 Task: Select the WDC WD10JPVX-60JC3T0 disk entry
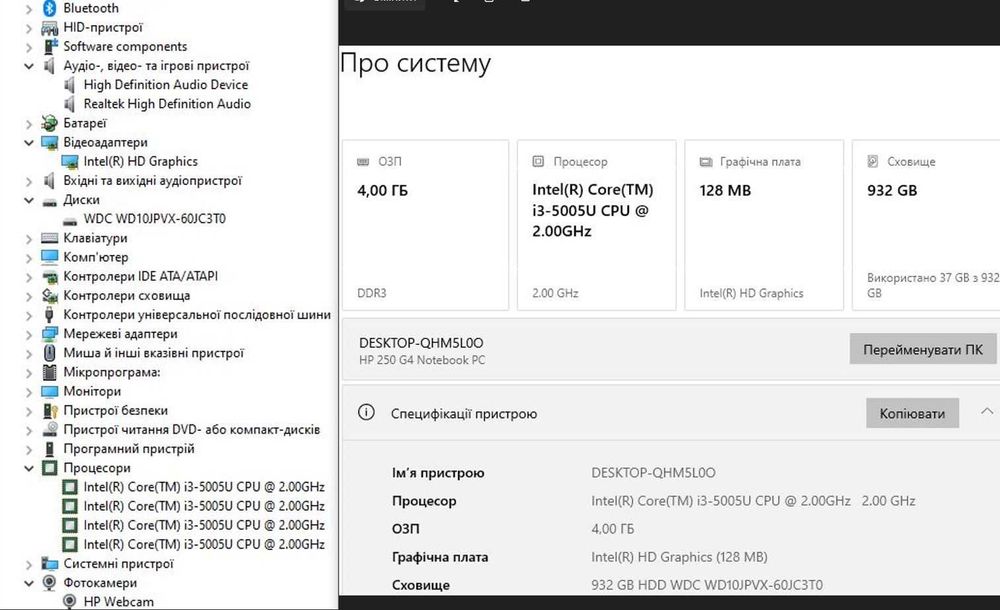(x=155, y=219)
